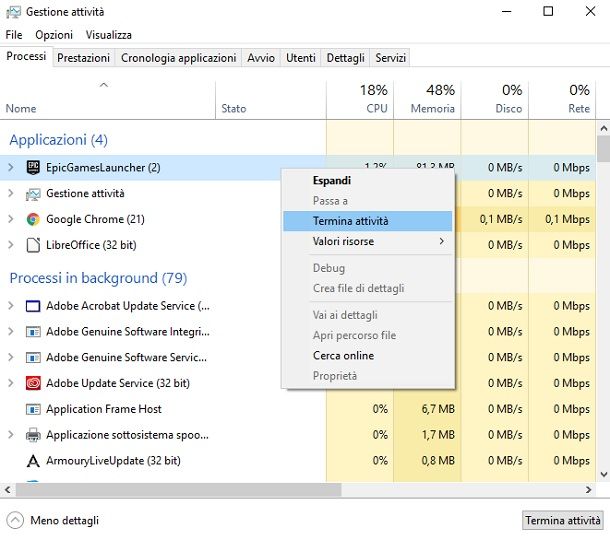Screen dimensions: 610x540
Task: Maximize the Gestione attività window
Action: (548, 11)
